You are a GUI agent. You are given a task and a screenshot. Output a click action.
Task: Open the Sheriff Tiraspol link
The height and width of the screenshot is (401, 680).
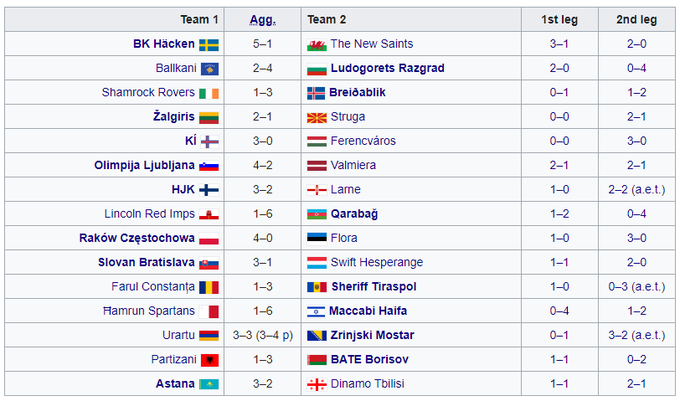[x=373, y=286]
